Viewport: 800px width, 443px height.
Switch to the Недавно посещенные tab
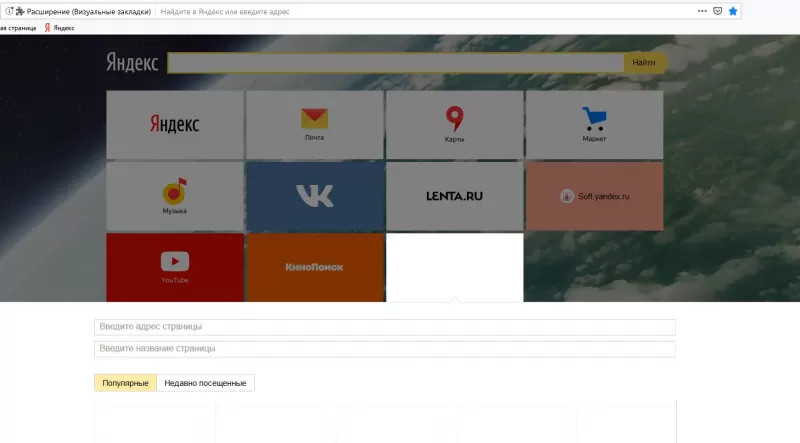click(205, 383)
